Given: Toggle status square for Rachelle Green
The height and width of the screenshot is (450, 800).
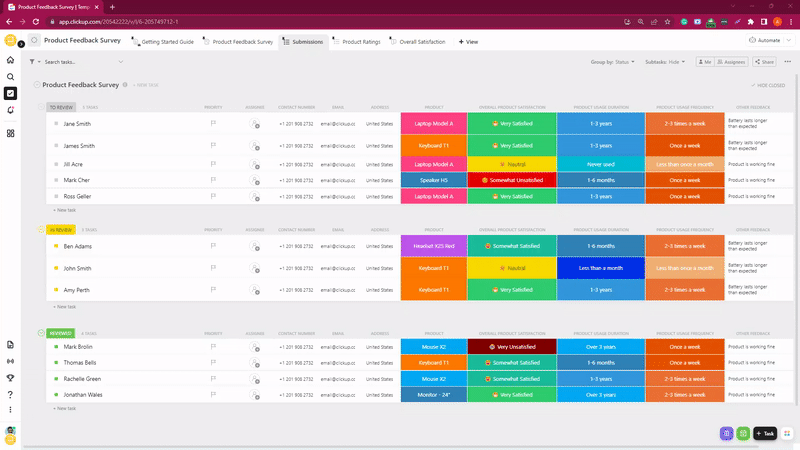Looking at the screenshot, I should click(x=56, y=379).
